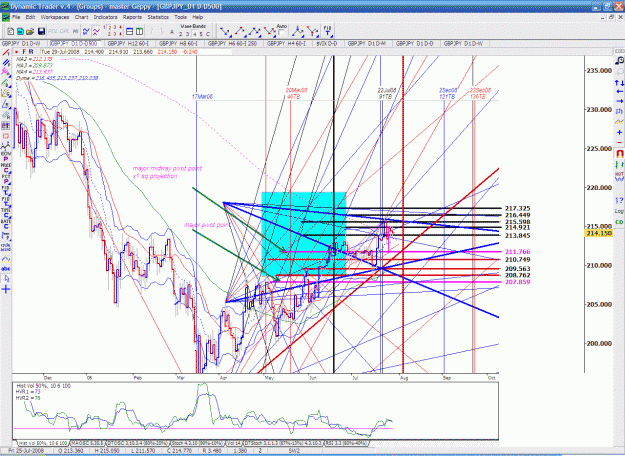Switch to GBPJPY H12 60-I chart tab
The image size is (625, 456).
[x=128, y=43]
